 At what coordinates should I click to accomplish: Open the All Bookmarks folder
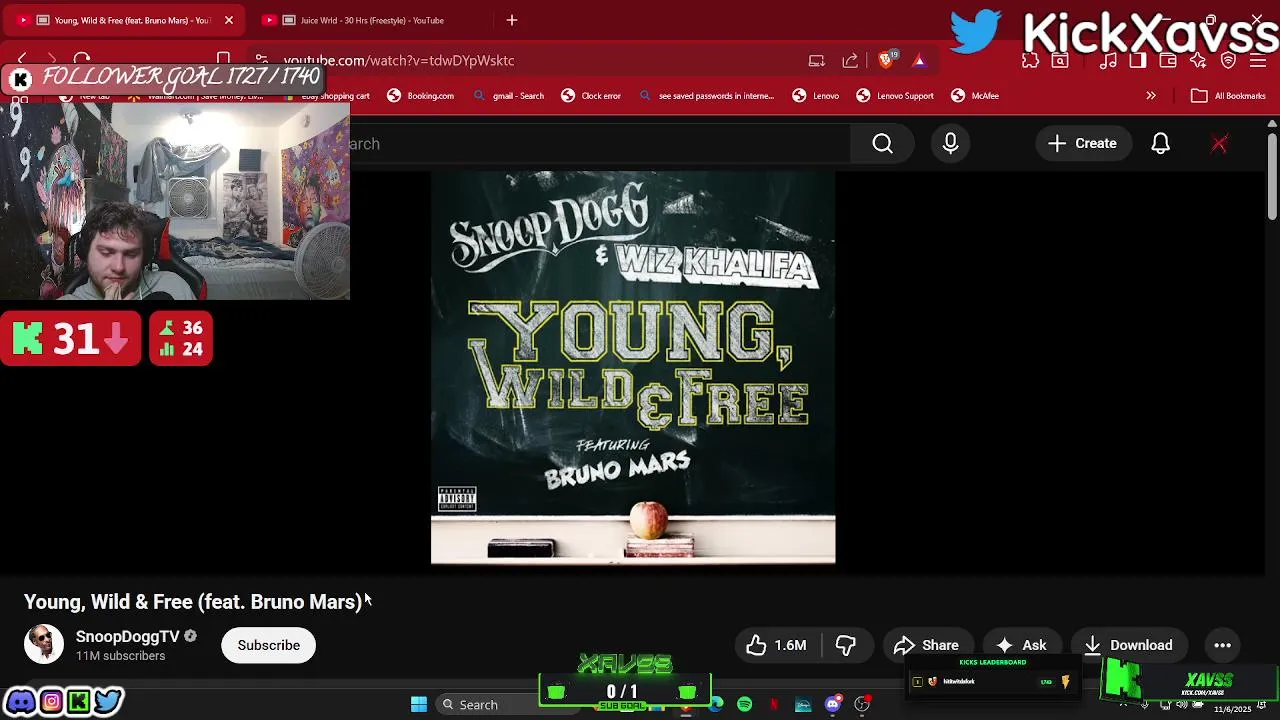pos(1229,96)
